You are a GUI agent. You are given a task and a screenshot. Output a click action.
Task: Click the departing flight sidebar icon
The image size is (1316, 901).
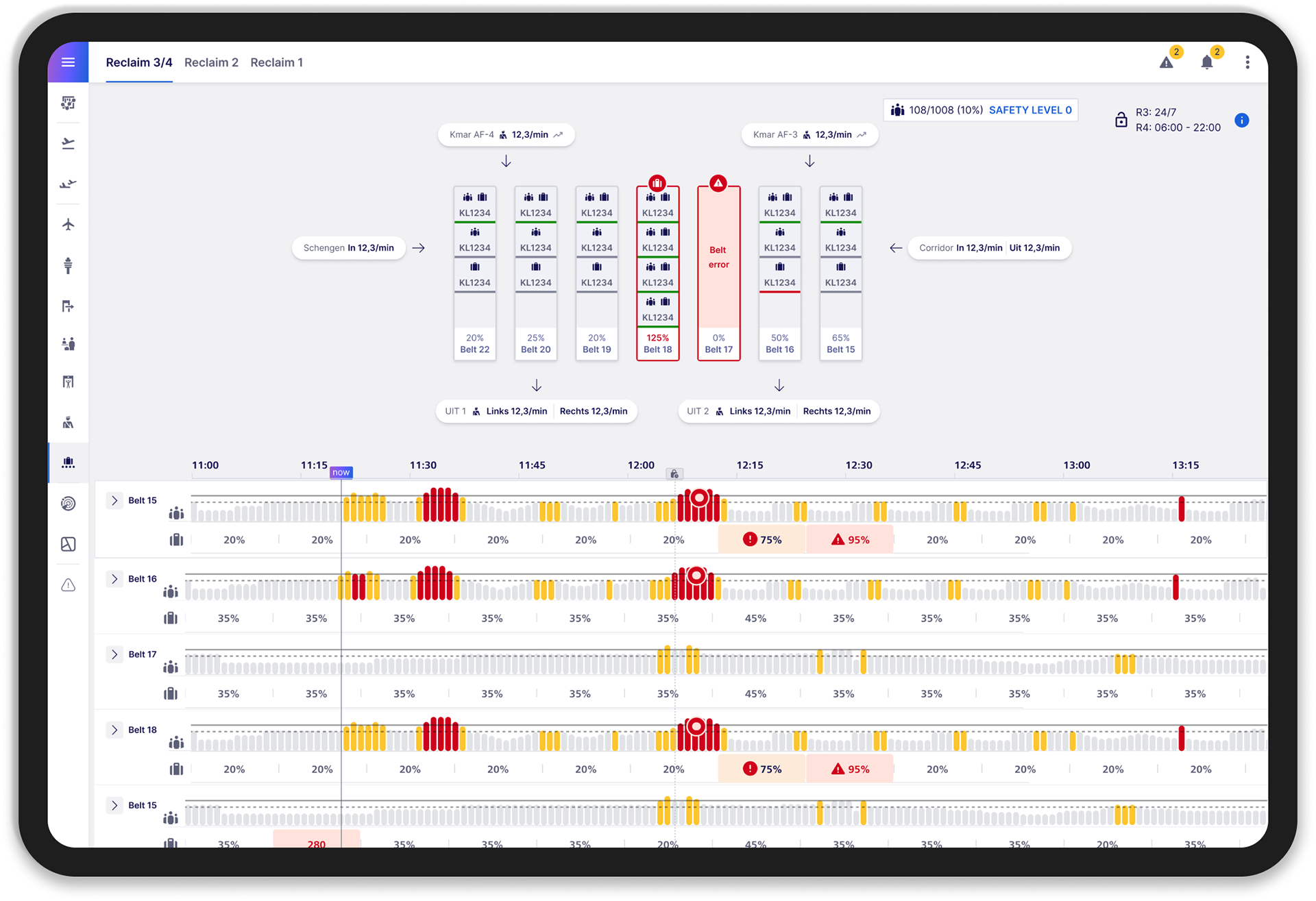click(68, 144)
